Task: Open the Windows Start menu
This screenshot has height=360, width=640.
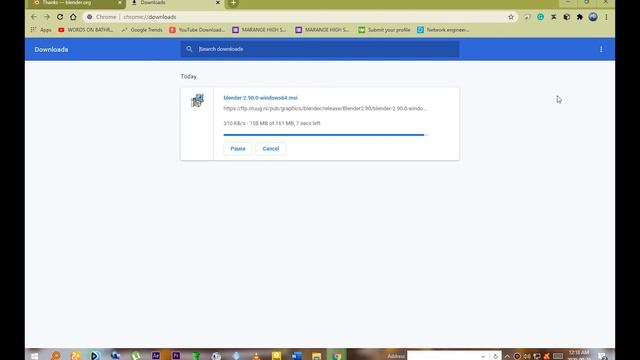Action: click(x=35, y=356)
